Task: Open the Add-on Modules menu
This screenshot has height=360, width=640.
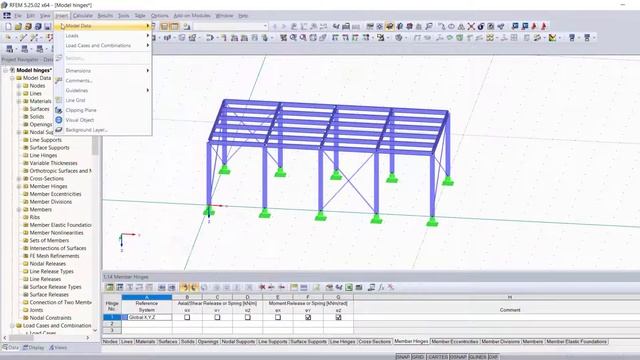Action: point(192,16)
